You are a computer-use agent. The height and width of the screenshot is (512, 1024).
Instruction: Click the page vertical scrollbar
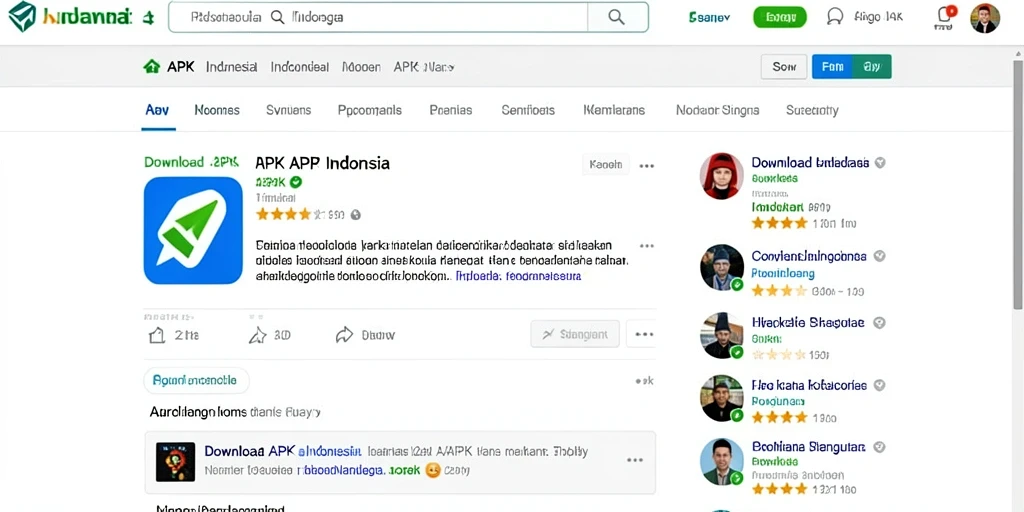[x=1018, y=183]
